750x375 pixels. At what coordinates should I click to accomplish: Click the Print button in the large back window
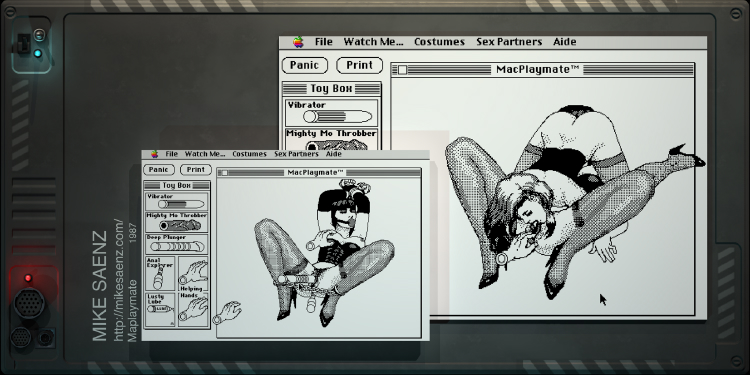[359, 65]
